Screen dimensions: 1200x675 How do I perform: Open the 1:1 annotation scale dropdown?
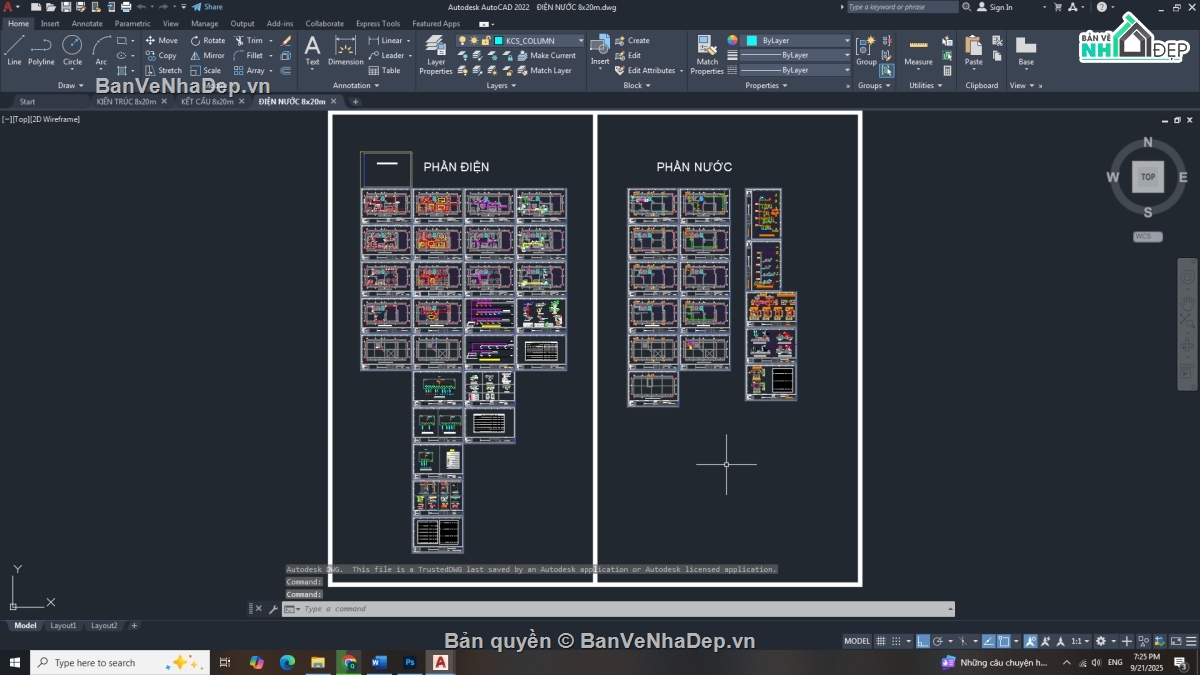click(x=1081, y=641)
